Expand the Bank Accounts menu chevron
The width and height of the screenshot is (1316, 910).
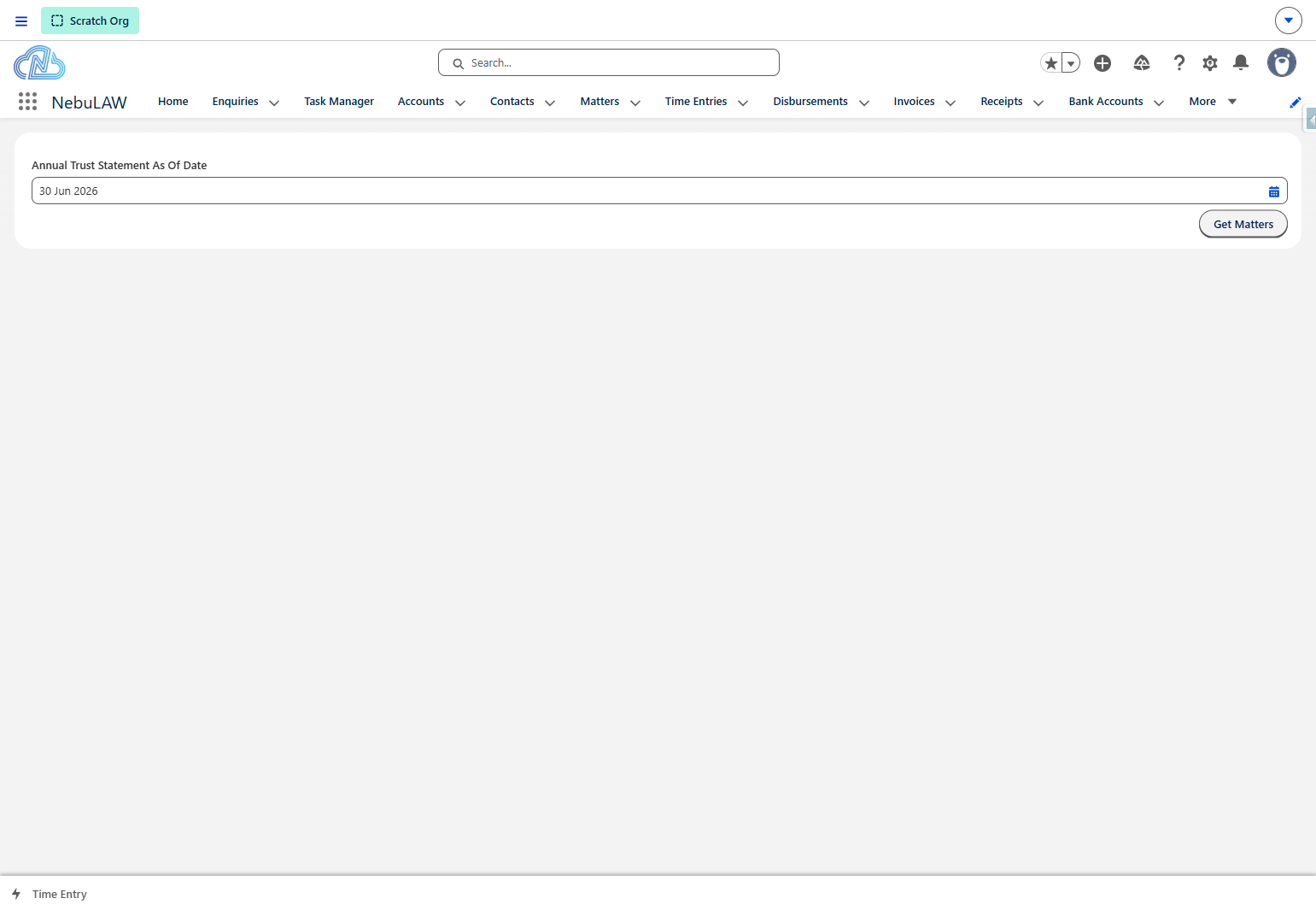(x=1159, y=103)
